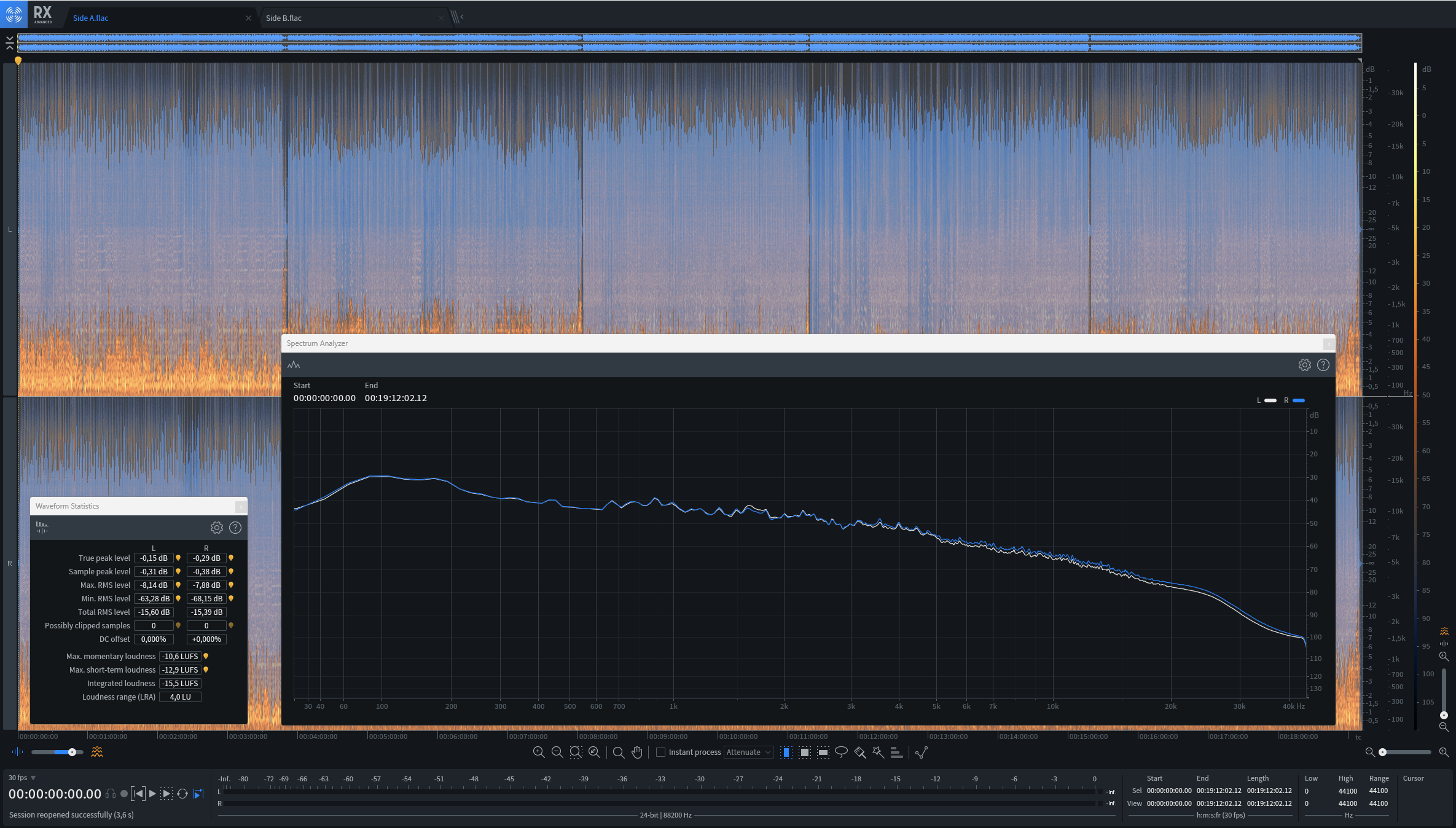
Task: Expand the 30 fps time format dropdown
Action: point(33,778)
